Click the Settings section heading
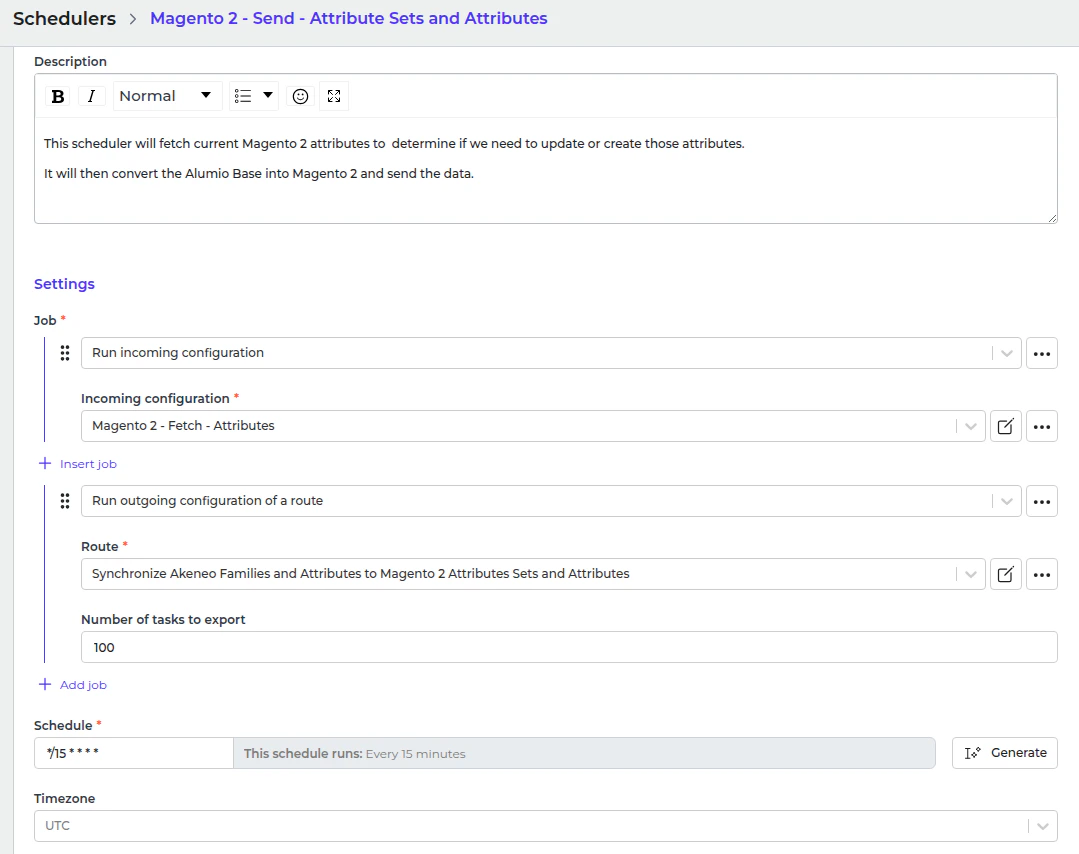 point(64,284)
